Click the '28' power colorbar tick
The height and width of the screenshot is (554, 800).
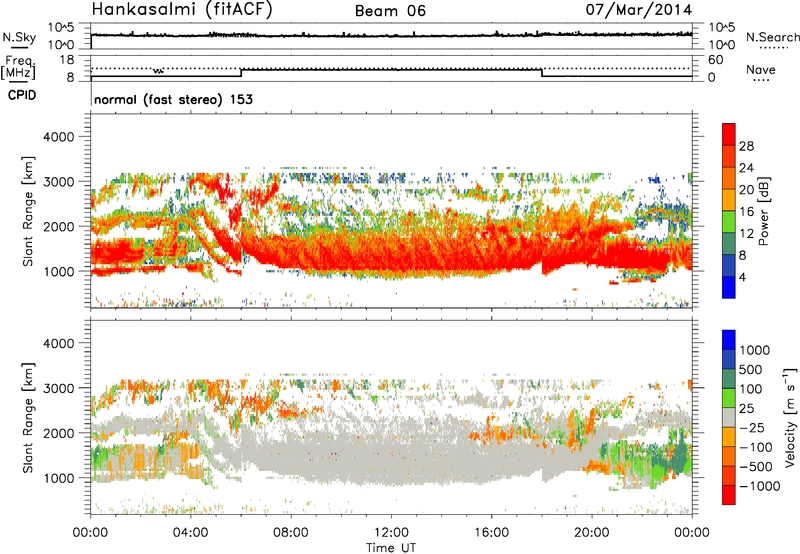[x=746, y=146]
